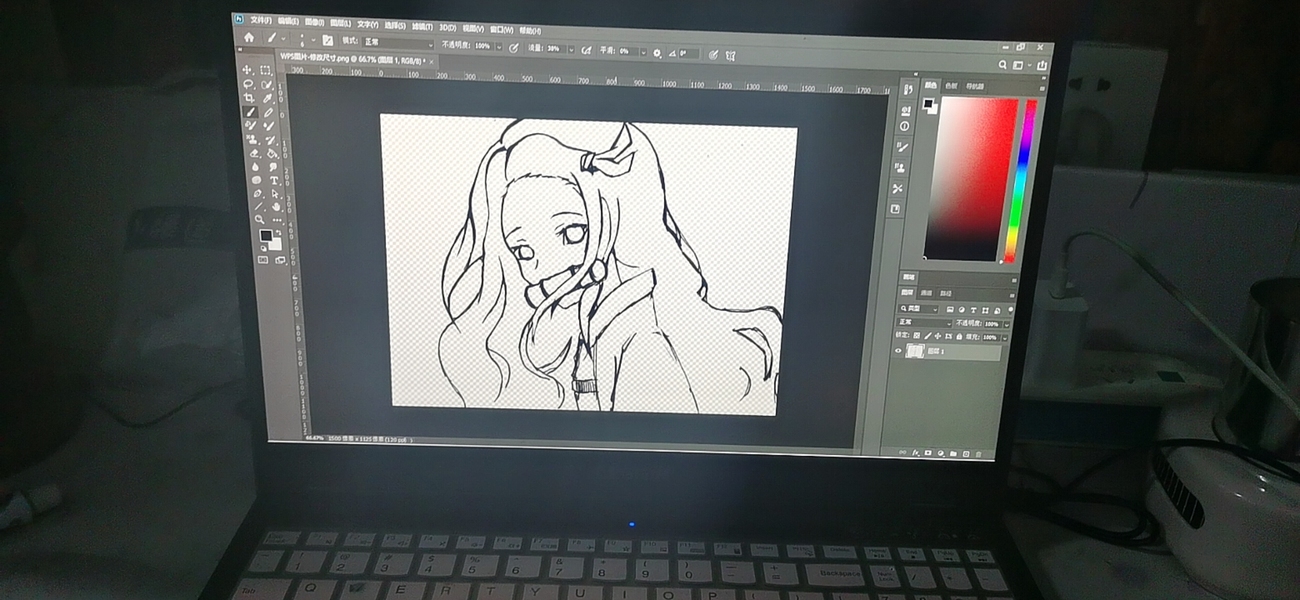Select the Horizontal Type tool
1300x600 pixels.
(273, 180)
